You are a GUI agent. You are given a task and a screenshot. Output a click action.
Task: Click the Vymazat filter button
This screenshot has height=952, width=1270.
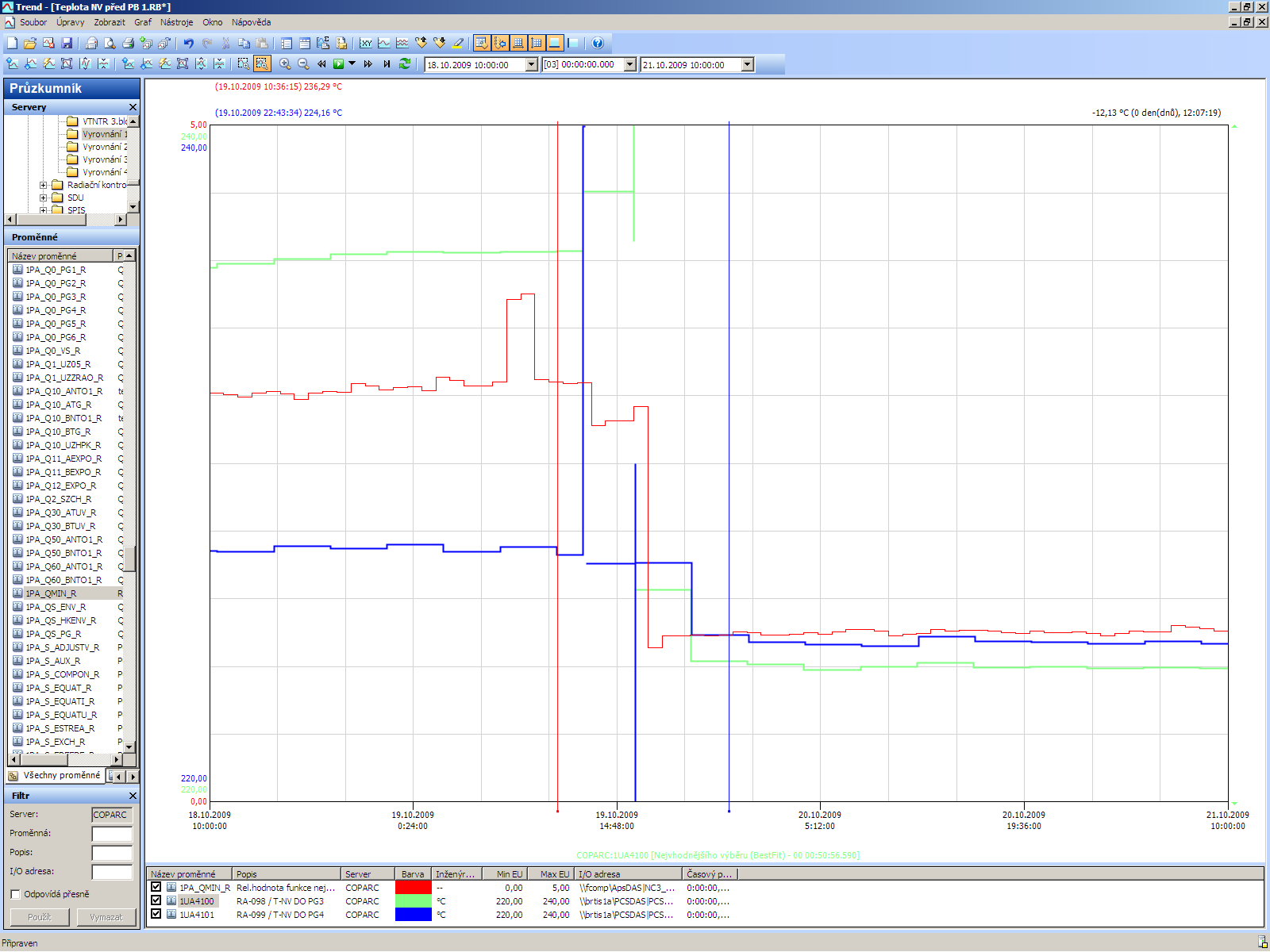(x=106, y=917)
